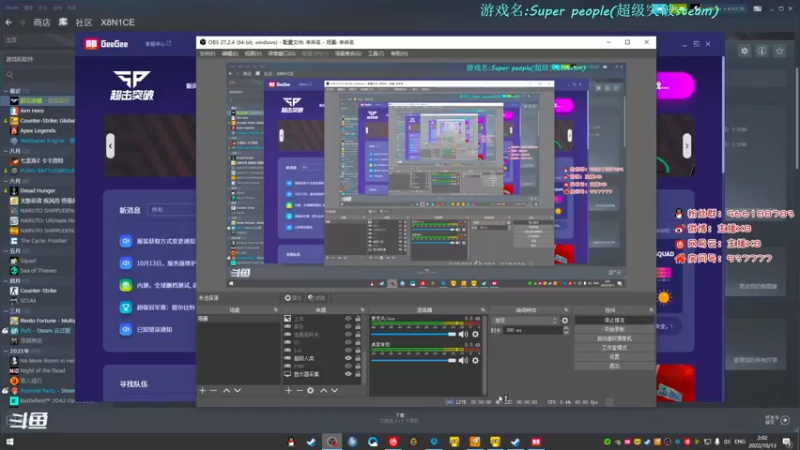This screenshot has height=450, width=800.
Task: Open source properties gear in Sources panel
Action: pos(310,390)
